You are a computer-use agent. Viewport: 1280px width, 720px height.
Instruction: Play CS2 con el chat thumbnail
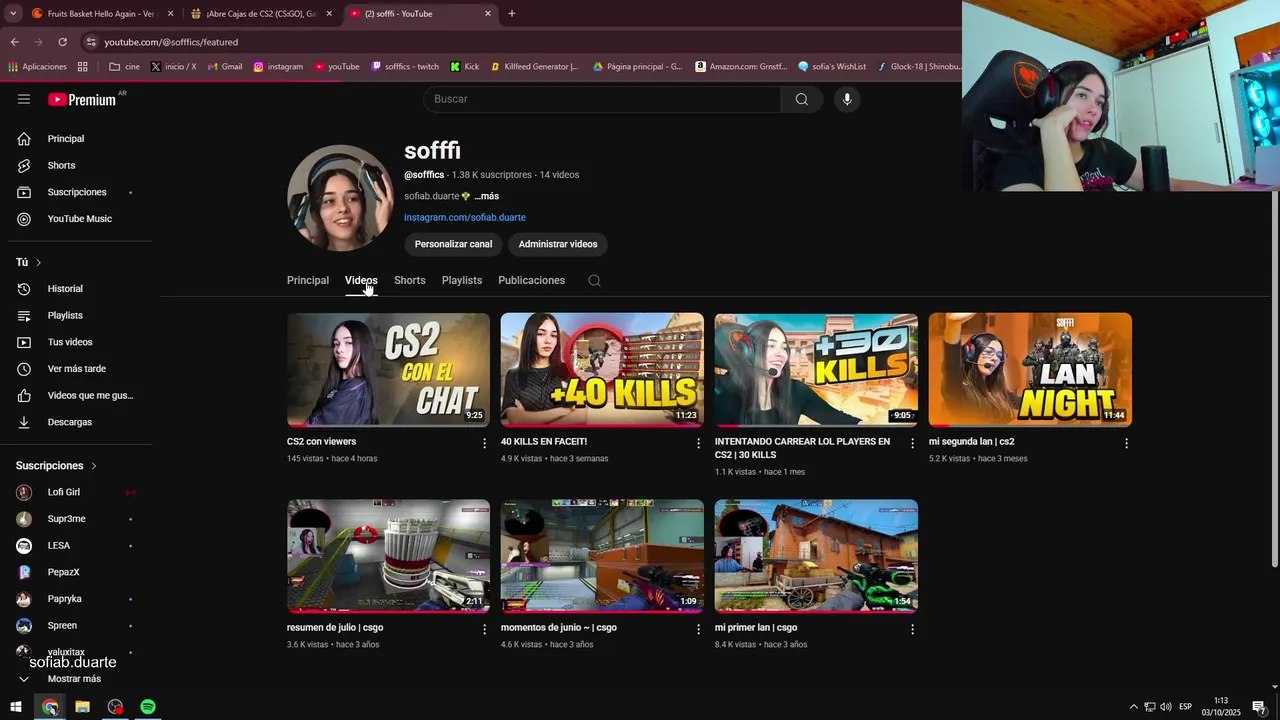[x=388, y=370]
